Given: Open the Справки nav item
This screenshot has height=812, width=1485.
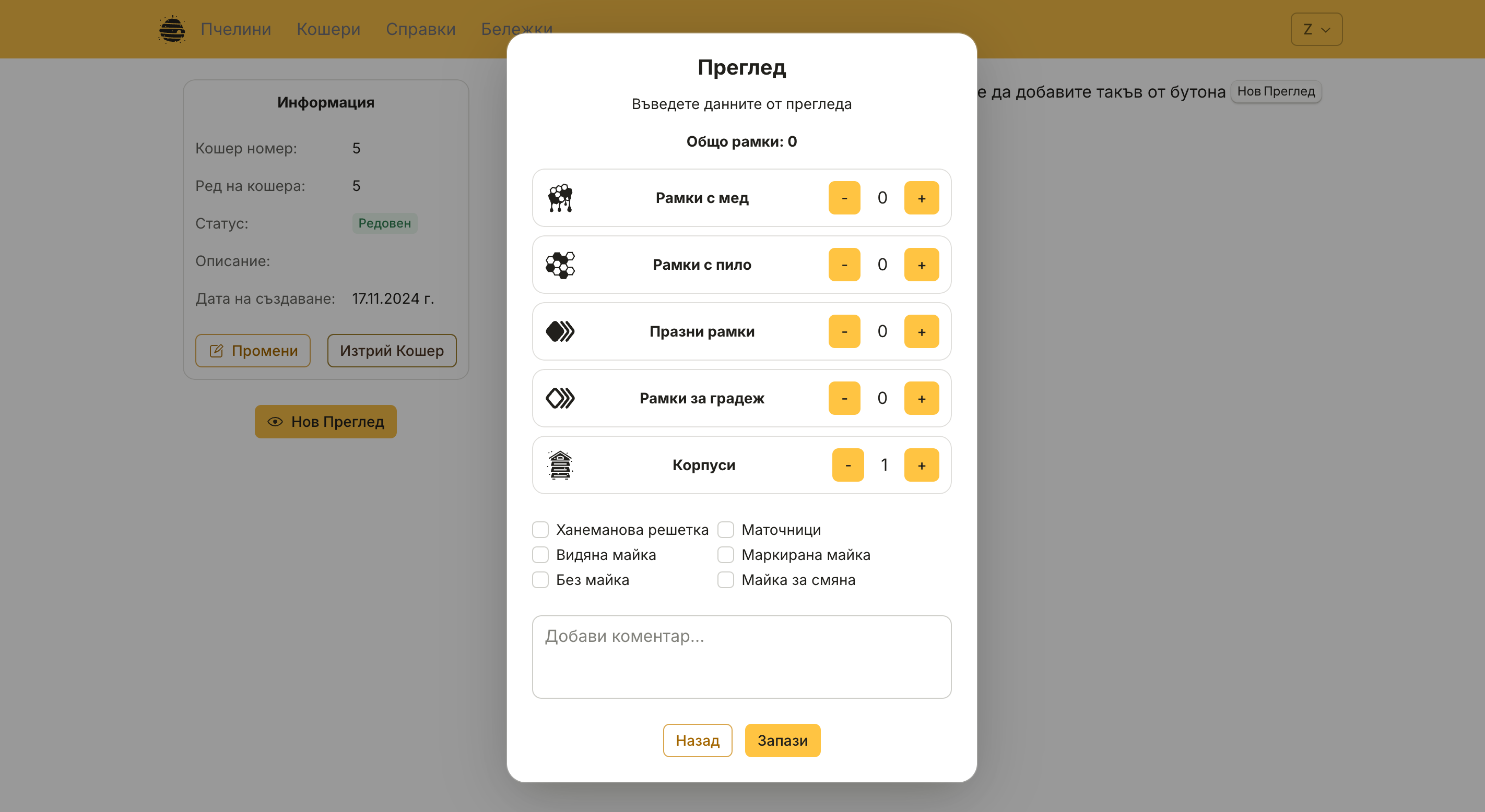Looking at the screenshot, I should tap(421, 29).
